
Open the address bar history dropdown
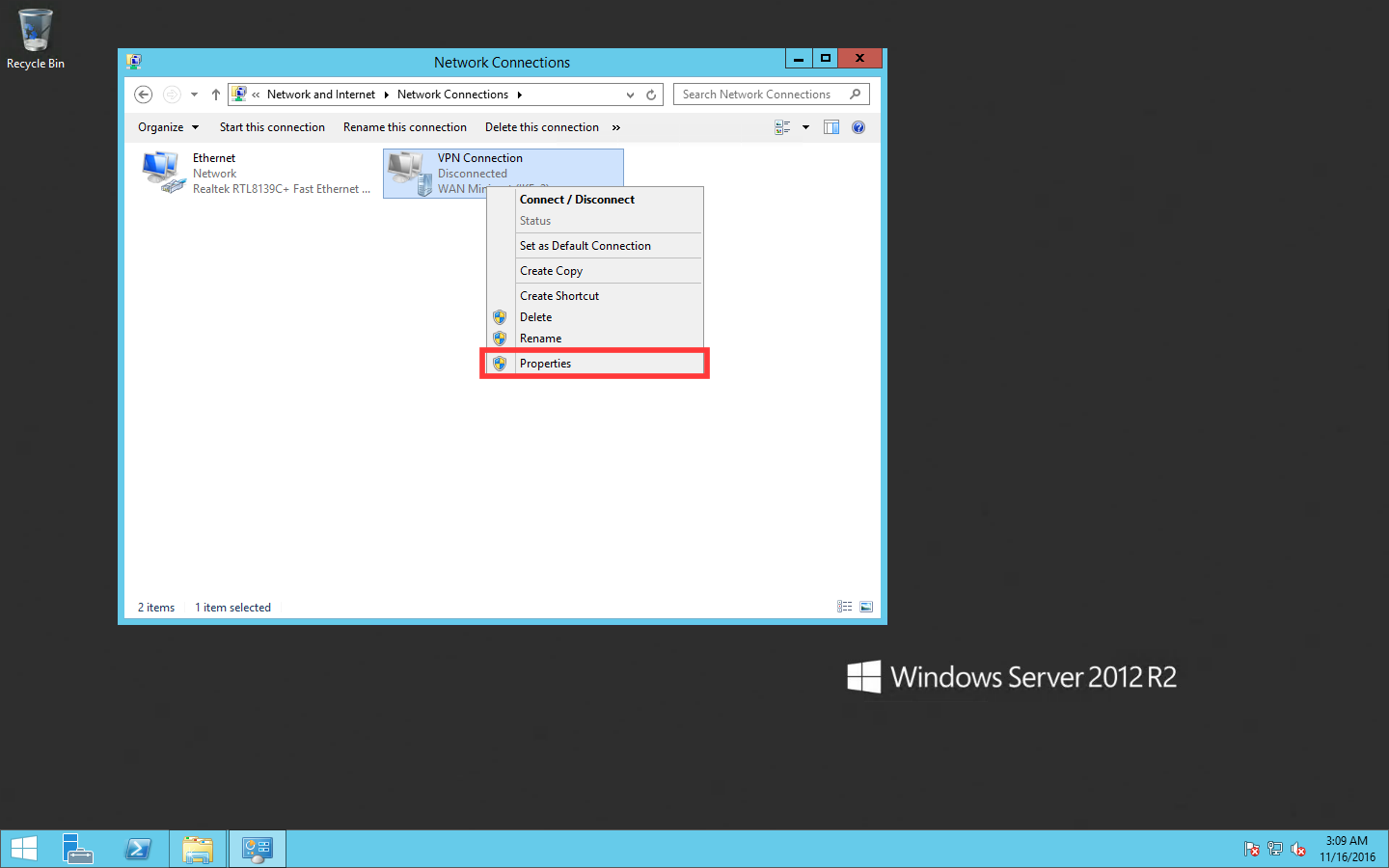(x=630, y=95)
